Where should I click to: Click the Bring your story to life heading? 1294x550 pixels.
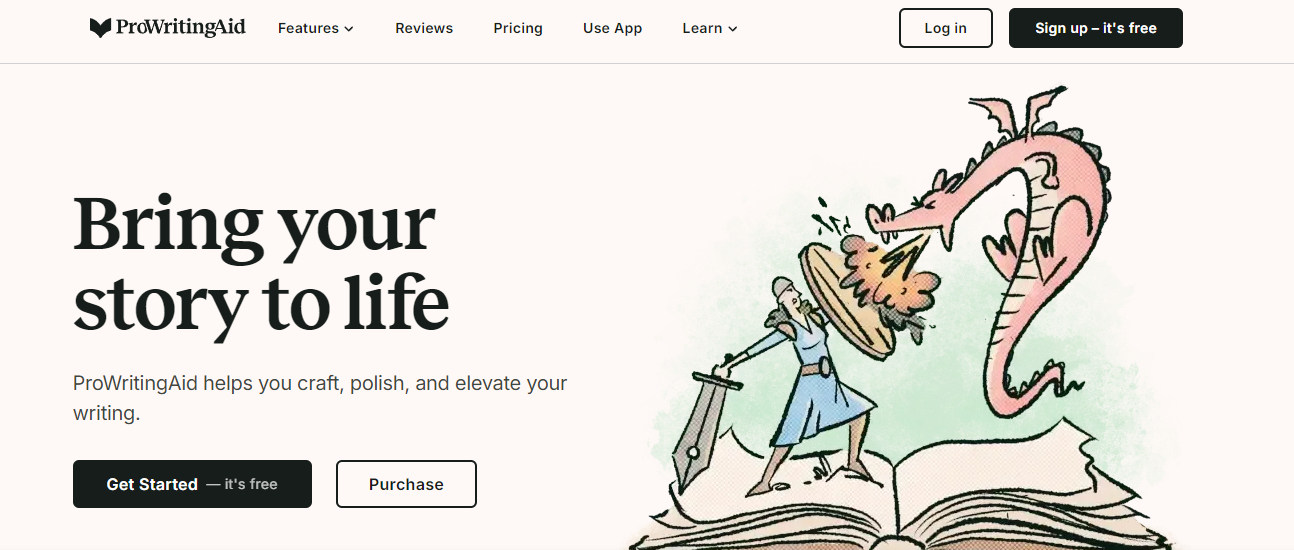260,262
